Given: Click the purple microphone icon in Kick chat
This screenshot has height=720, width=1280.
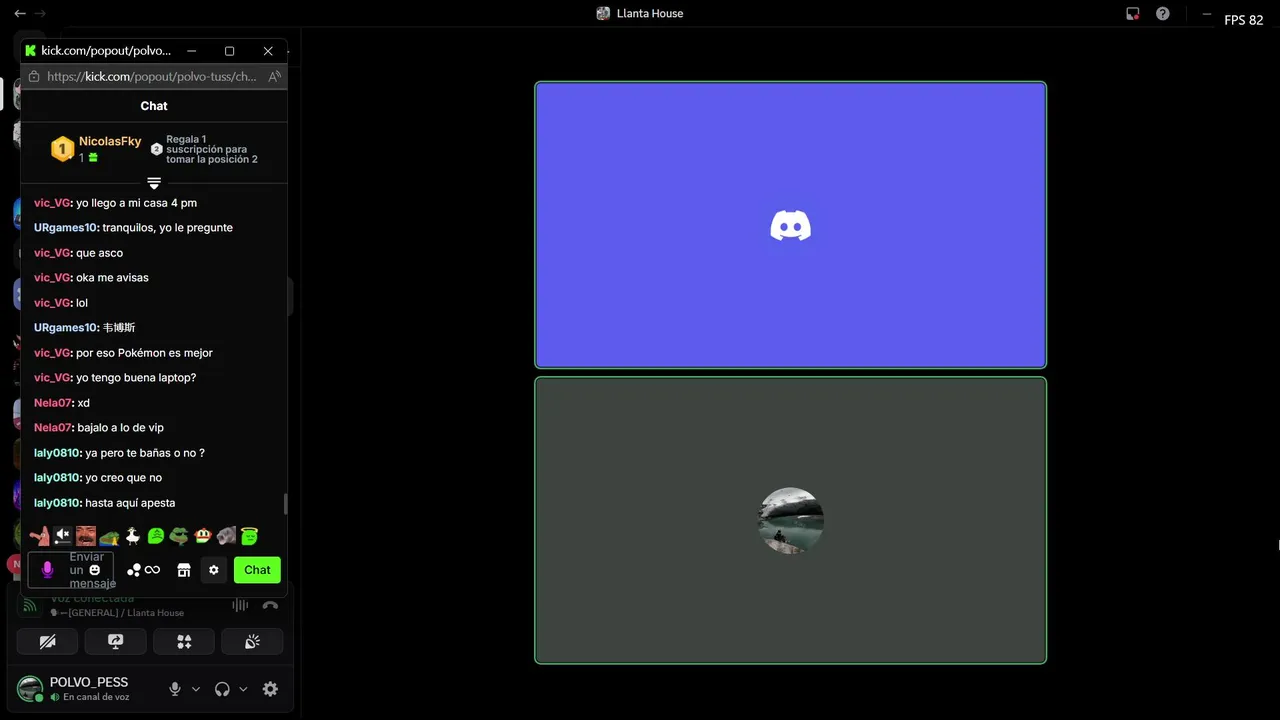Looking at the screenshot, I should (47, 570).
